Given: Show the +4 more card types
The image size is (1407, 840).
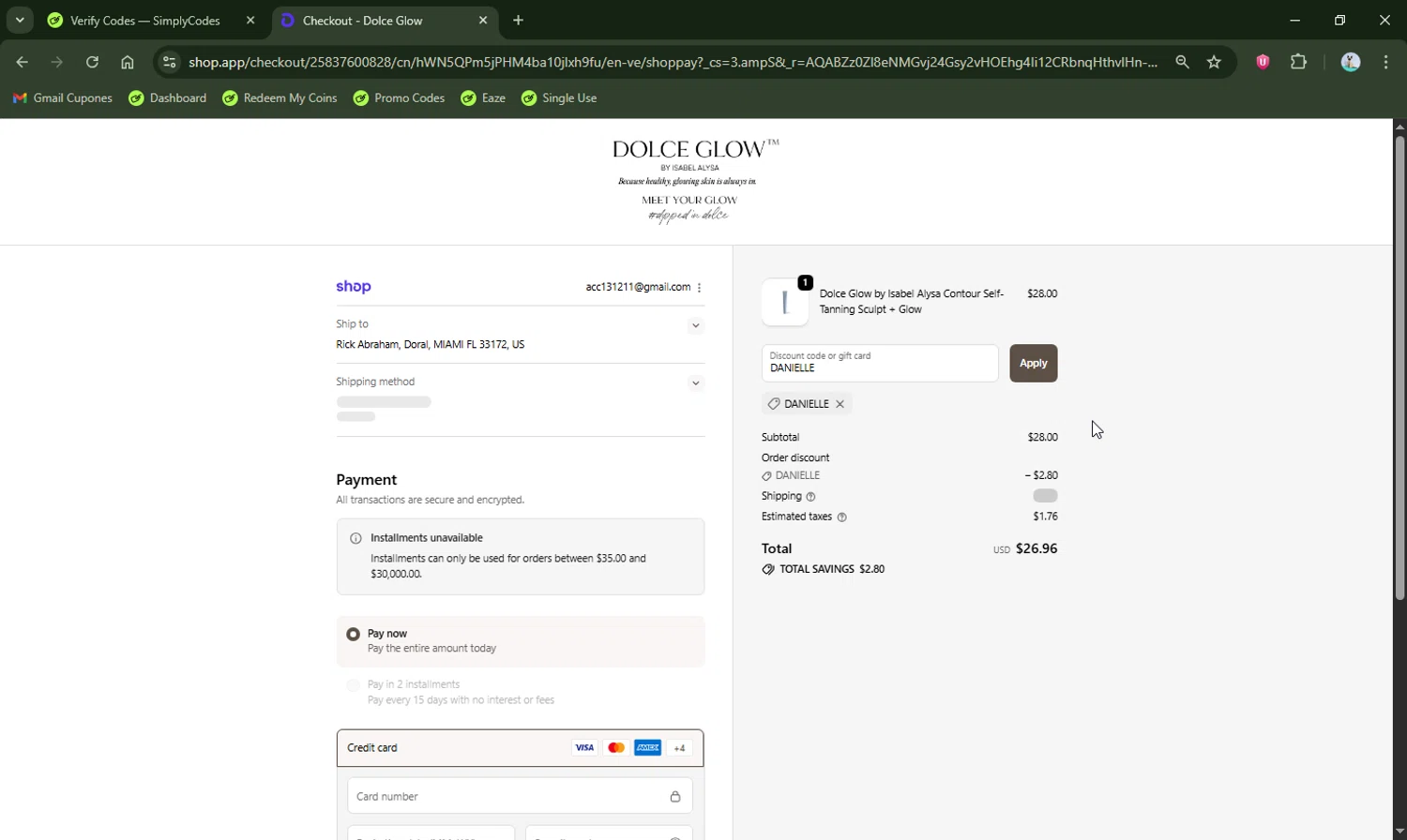Looking at the screenshot, I should (679, 748).
